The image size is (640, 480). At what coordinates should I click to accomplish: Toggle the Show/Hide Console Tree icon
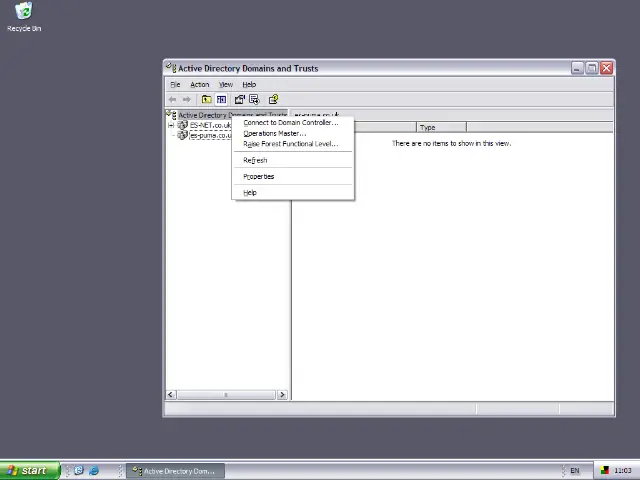221,99
